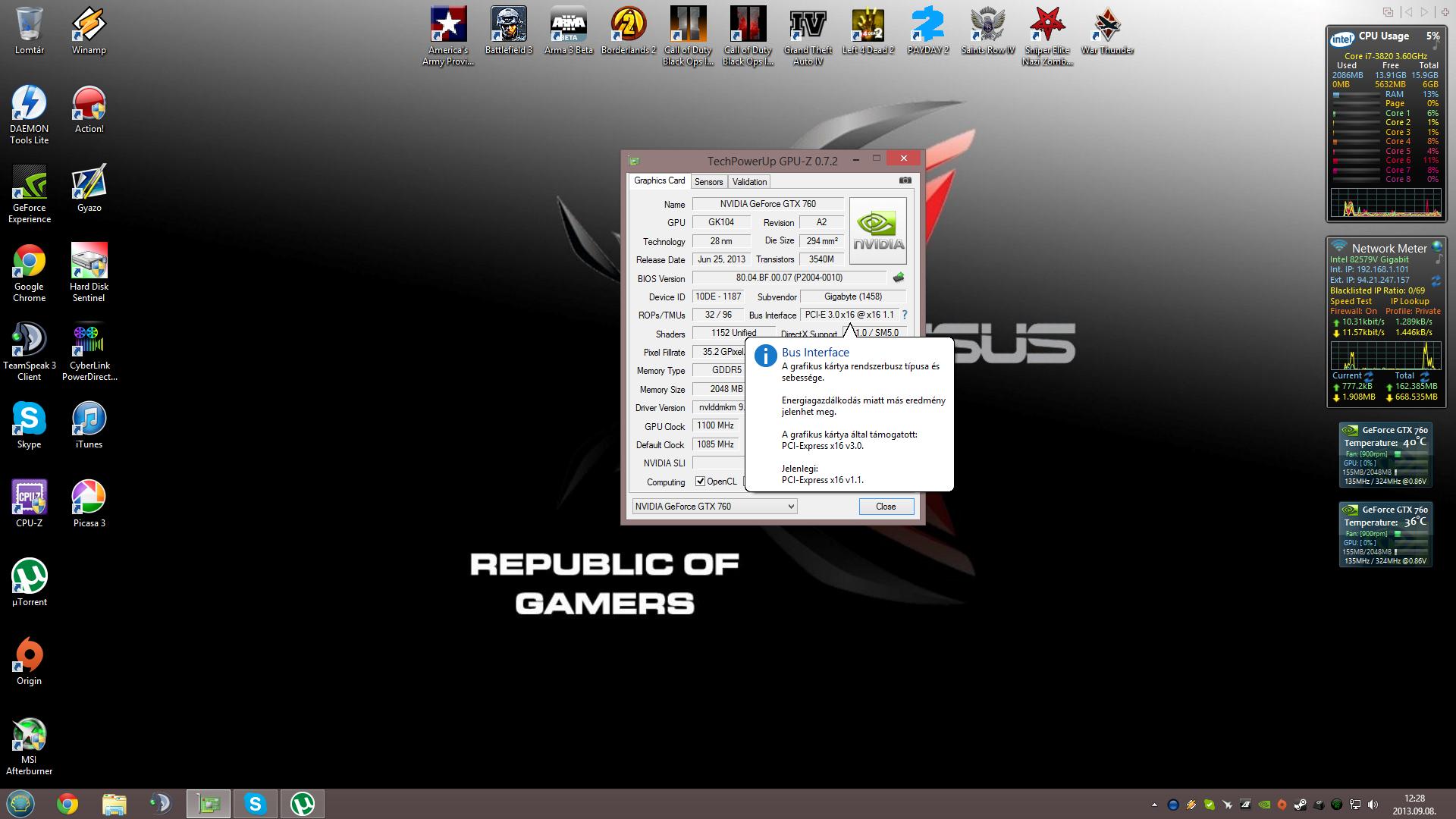Open the Skype desktop shortcut
Viewport: 1456px width, 819px height.
(x=29, y=425)
